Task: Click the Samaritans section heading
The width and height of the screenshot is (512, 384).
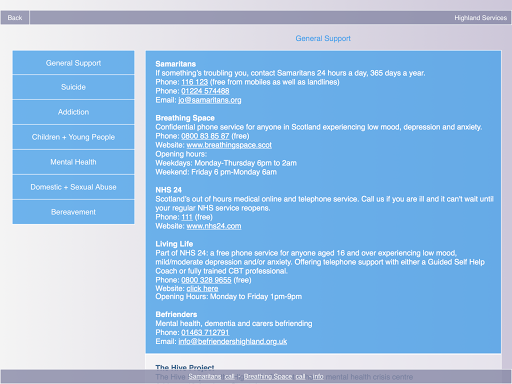Action: tap(175, 64)
